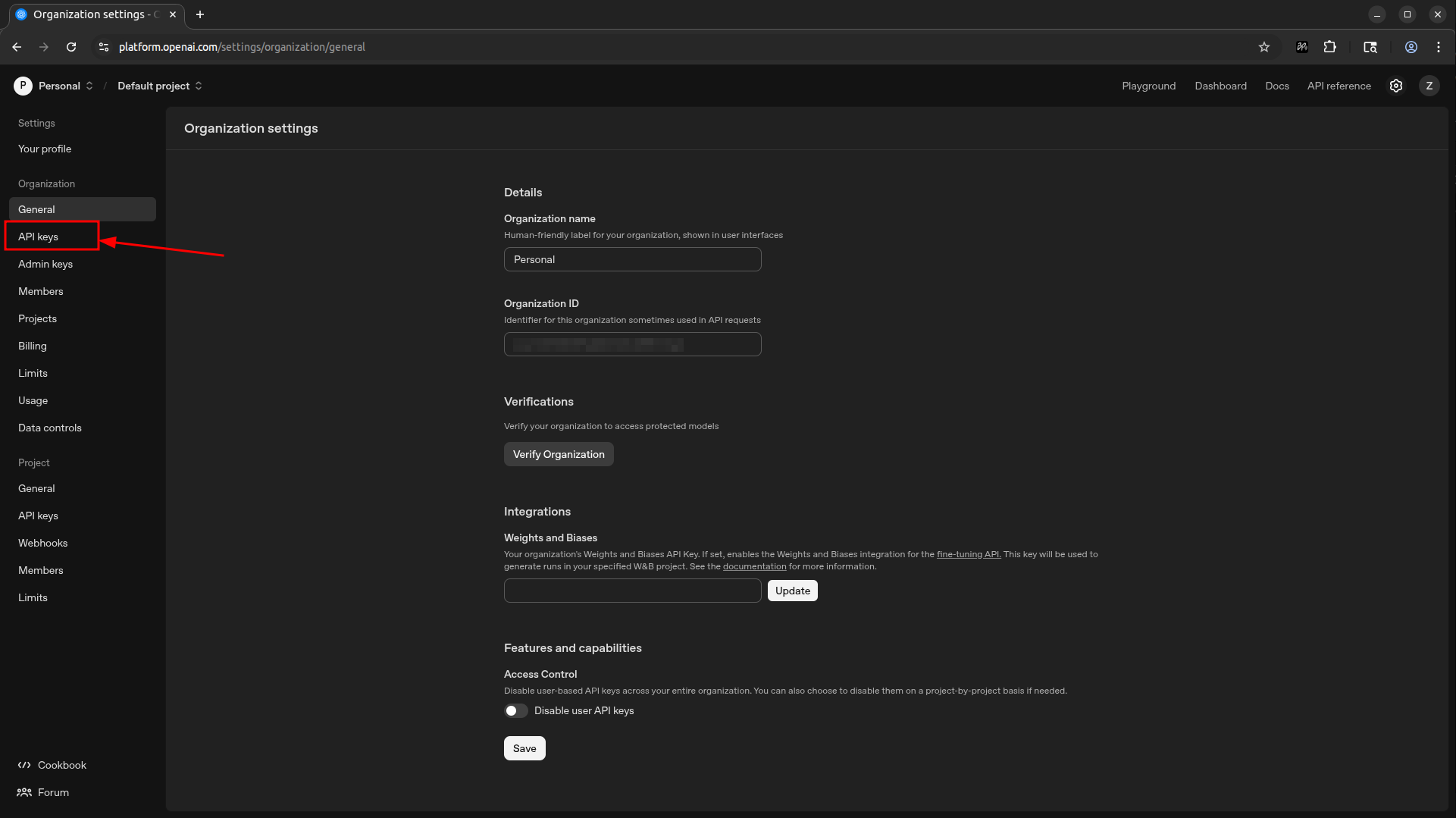Open the Z user avatar menu

(1429, 86)
